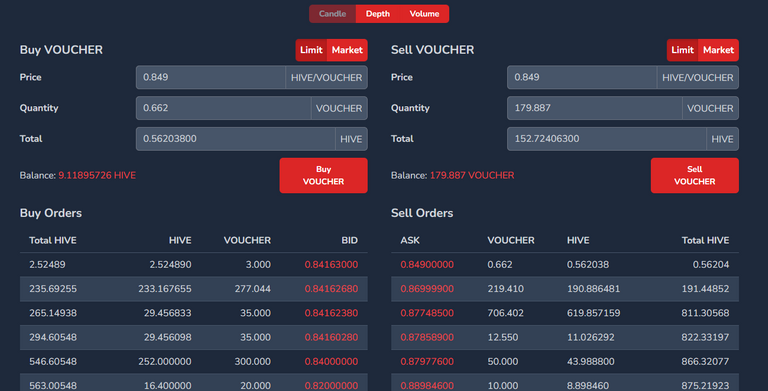The image size is (768, 391).
Task: Click the red Sell VOUCHER button
Action: 695,175
